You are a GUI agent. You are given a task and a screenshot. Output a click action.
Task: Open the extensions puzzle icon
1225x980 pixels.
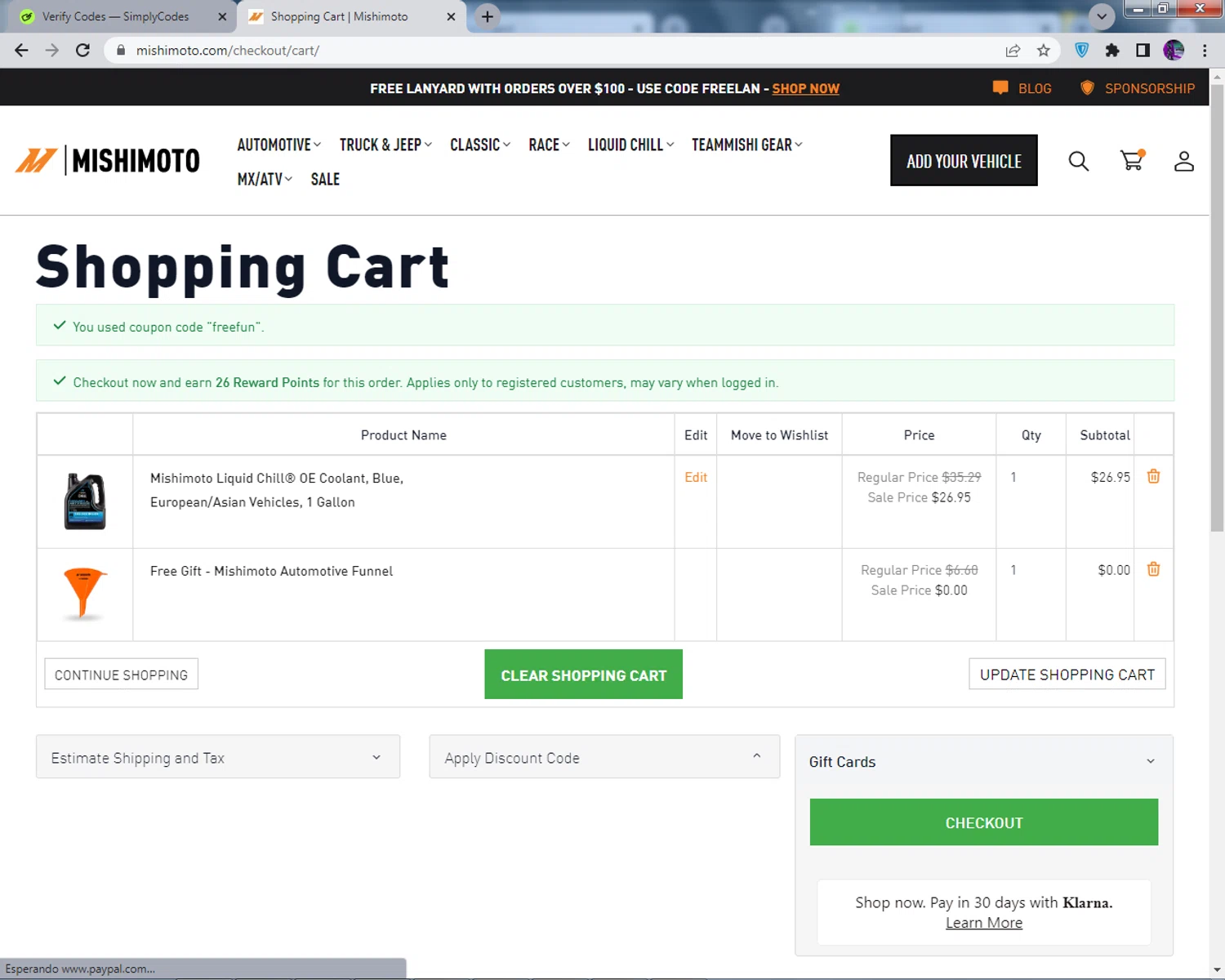click(x=1112, y=51)
